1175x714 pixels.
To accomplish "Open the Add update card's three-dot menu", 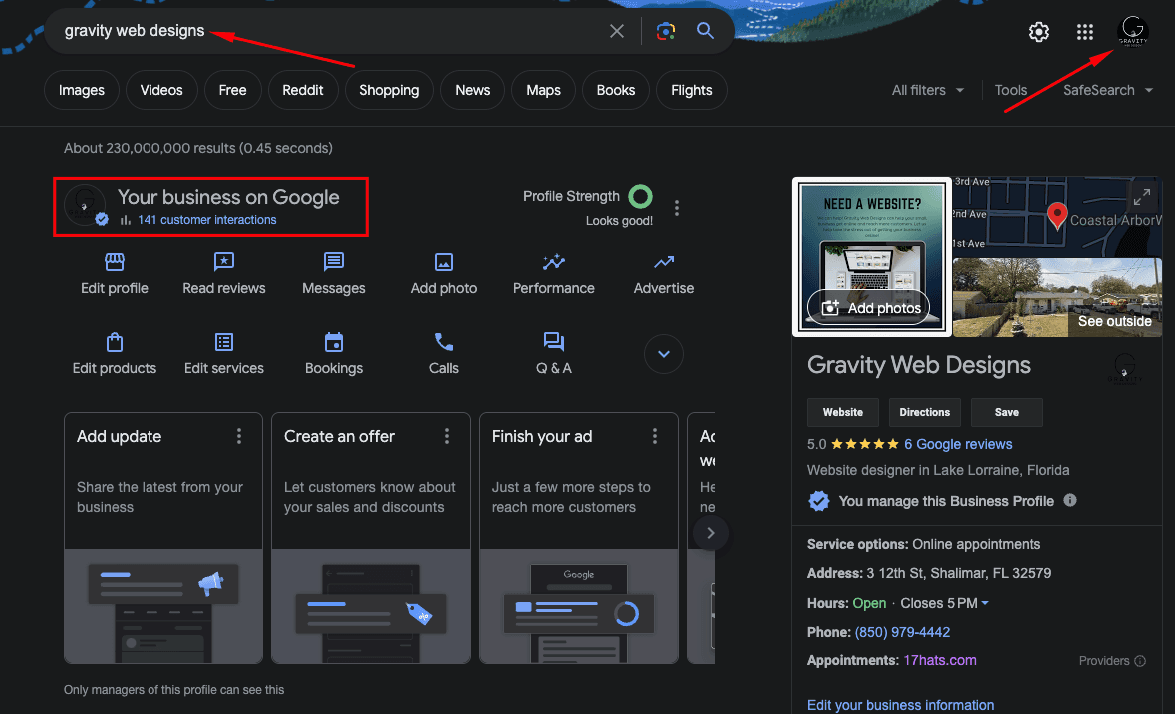I will (x=239, y=436).
